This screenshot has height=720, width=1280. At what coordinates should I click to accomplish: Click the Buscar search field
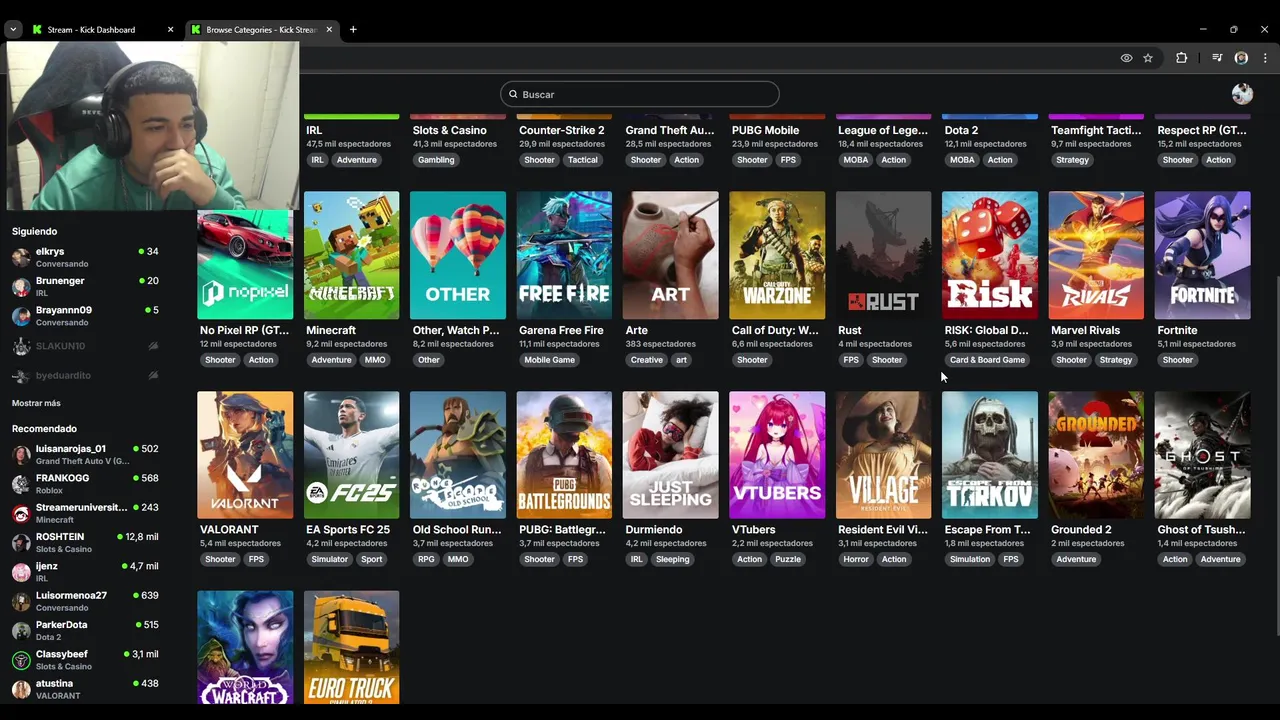[x=640, y=94]
